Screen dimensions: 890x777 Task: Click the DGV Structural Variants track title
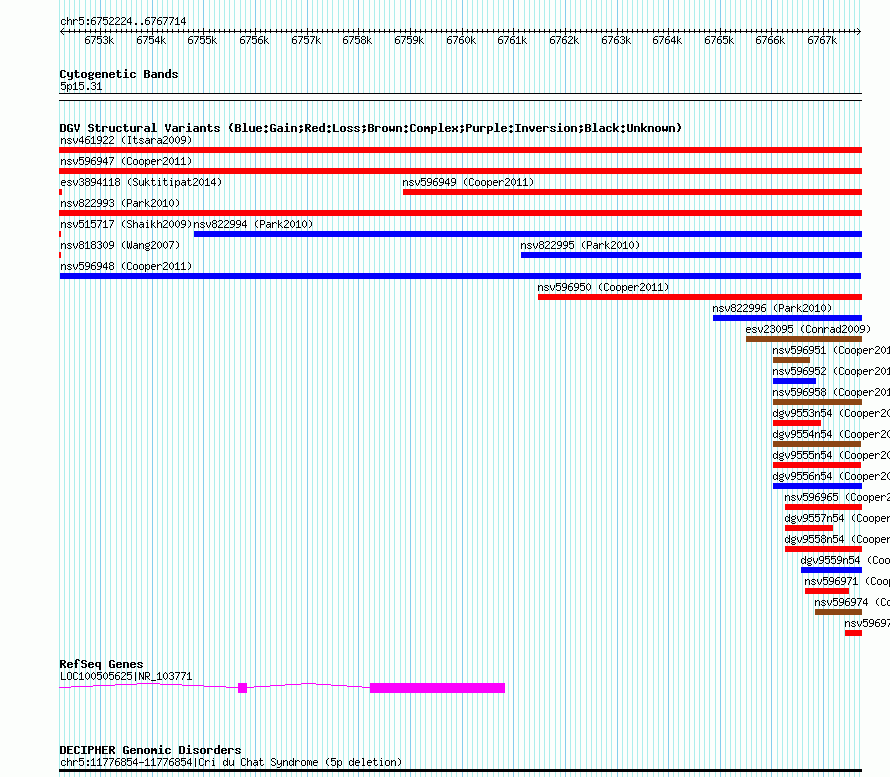370,128
